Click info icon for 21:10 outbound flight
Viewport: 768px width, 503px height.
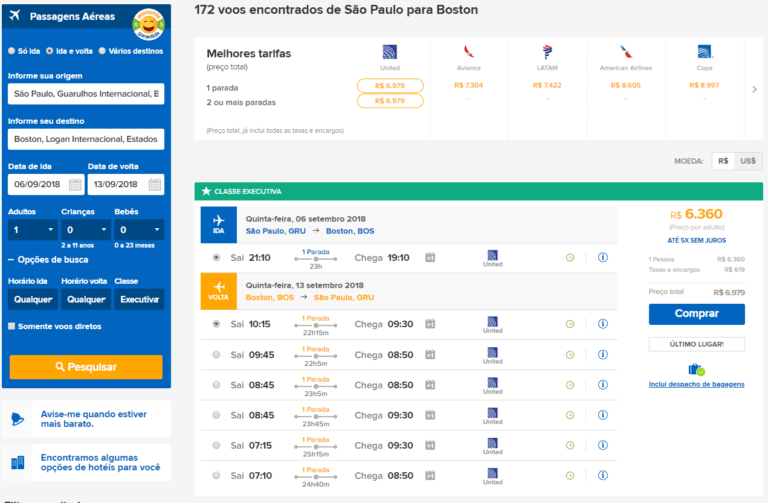tap(603, 257)
